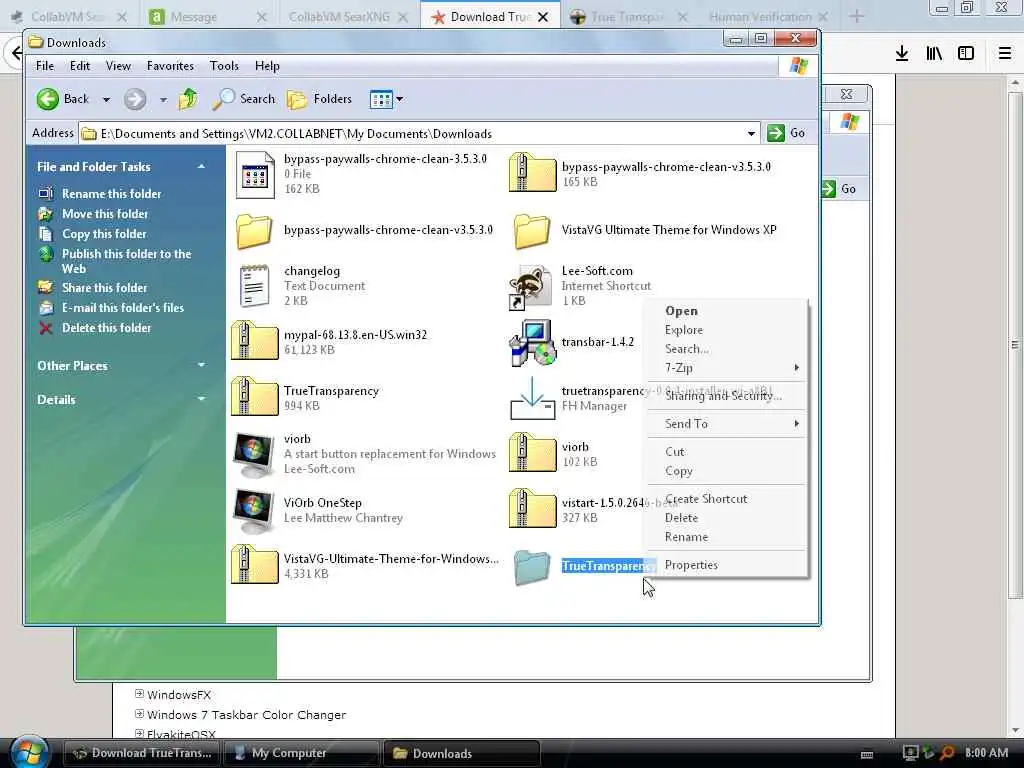This screenshot has height=768, width=1024.
Task: Toggle the Folders pane toolbar button
Action: click(320, 99)
